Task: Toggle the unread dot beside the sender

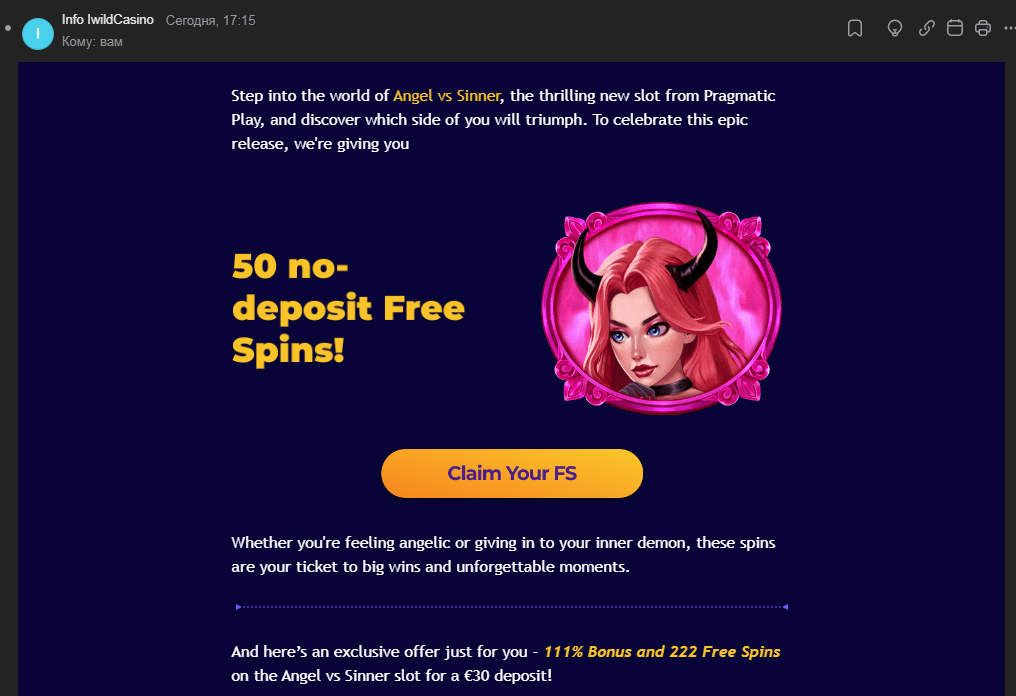Action: tap(8, 28)
